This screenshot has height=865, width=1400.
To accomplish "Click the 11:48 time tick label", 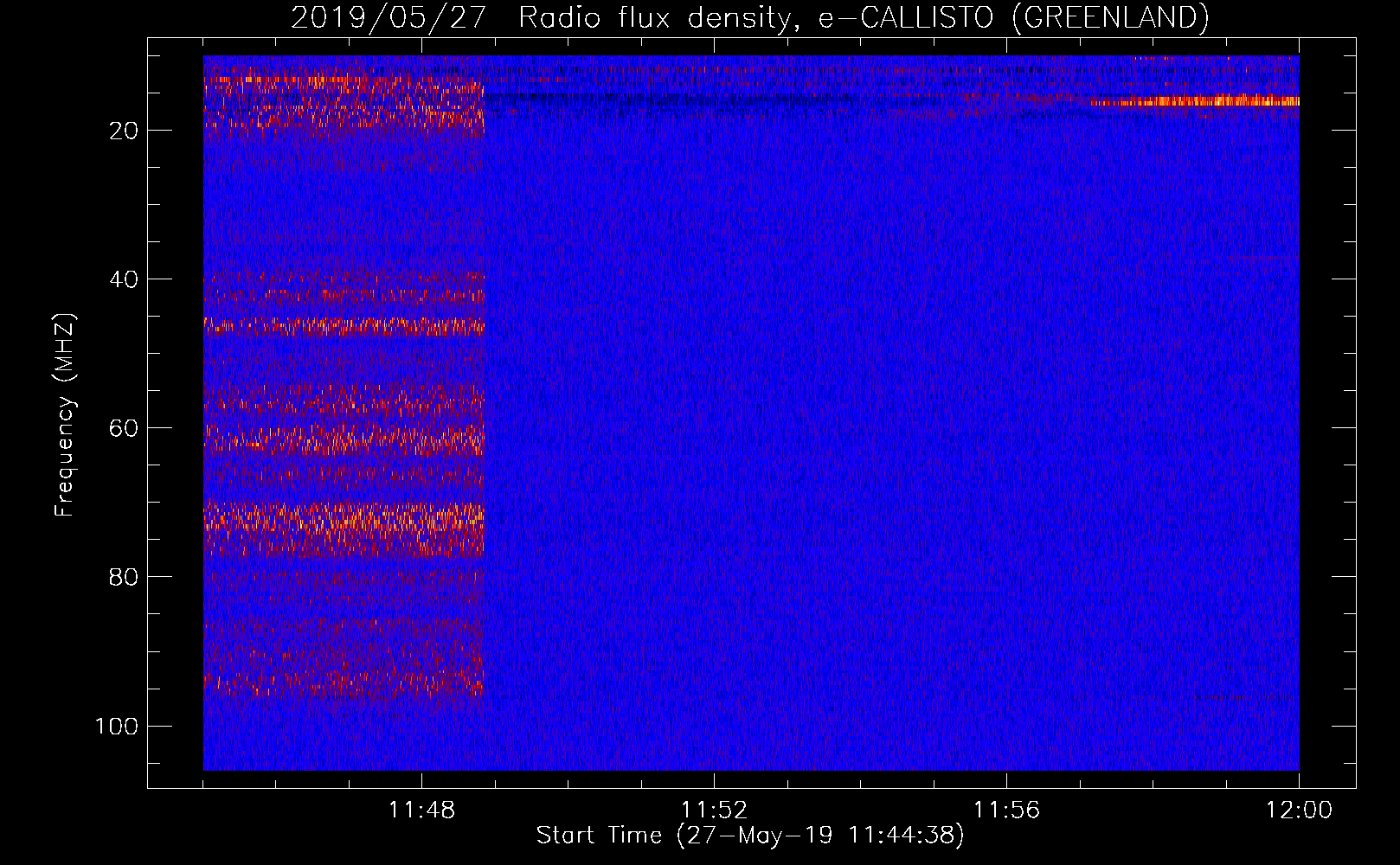I will [x=422, y=811].
